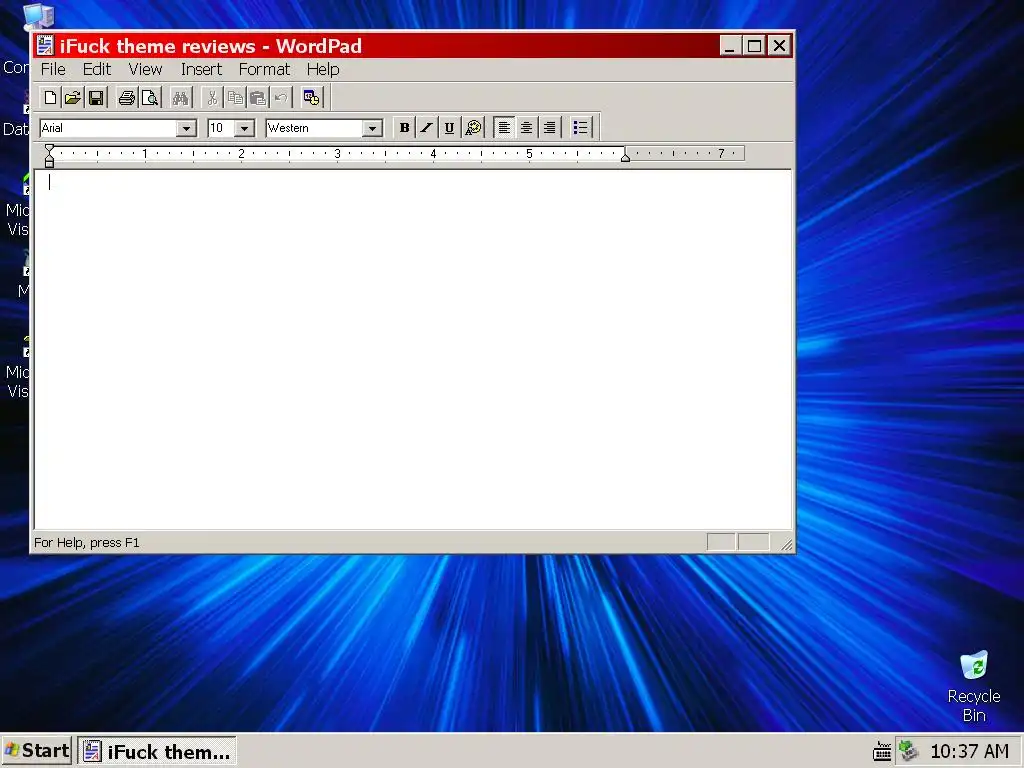Create a new document with New icon

point(50,98)
